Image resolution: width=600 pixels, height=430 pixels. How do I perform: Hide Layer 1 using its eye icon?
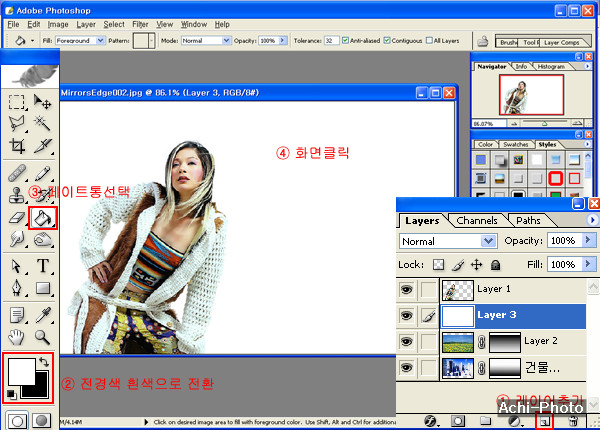(407, 290)
